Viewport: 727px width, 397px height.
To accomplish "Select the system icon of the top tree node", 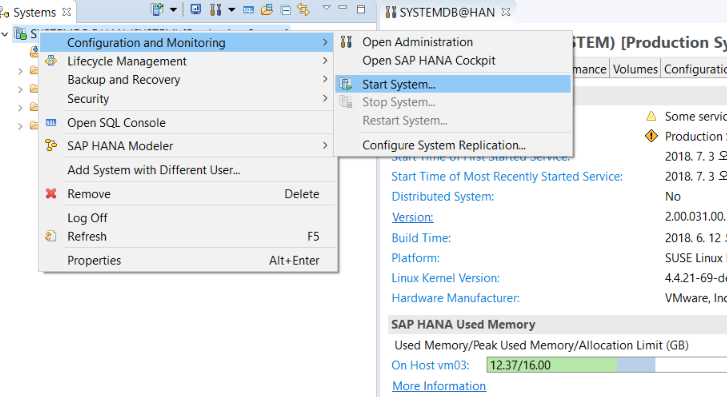I will click(20, 33).
